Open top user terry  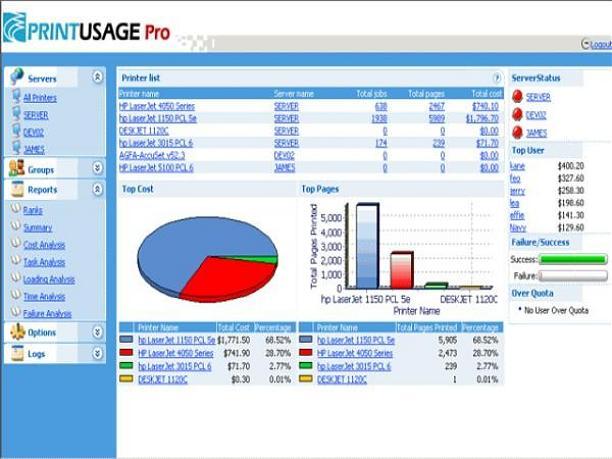[x=517, y=191]
